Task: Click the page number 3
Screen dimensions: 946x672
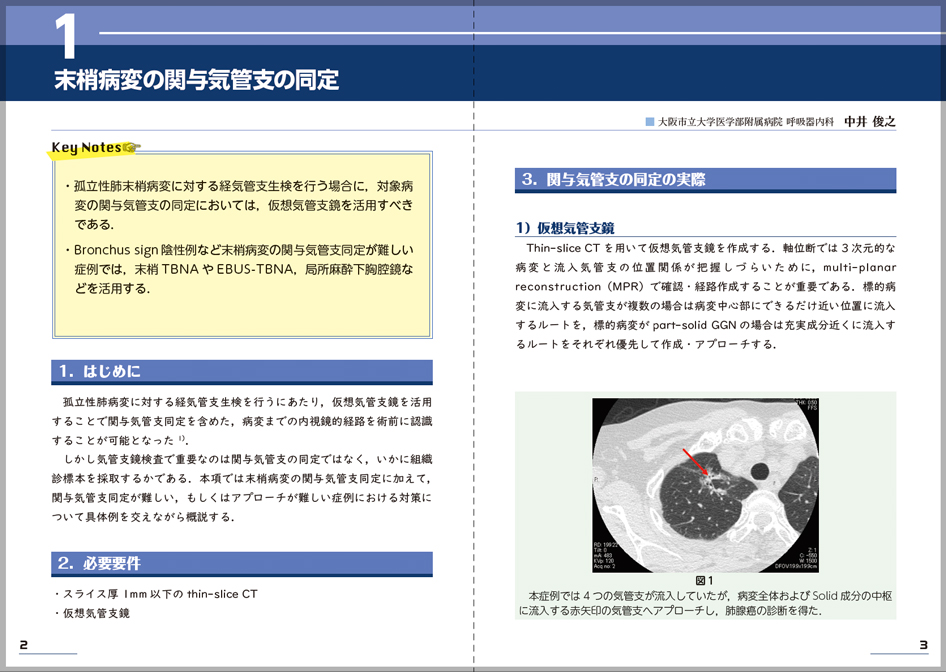Action: point(923,645)
